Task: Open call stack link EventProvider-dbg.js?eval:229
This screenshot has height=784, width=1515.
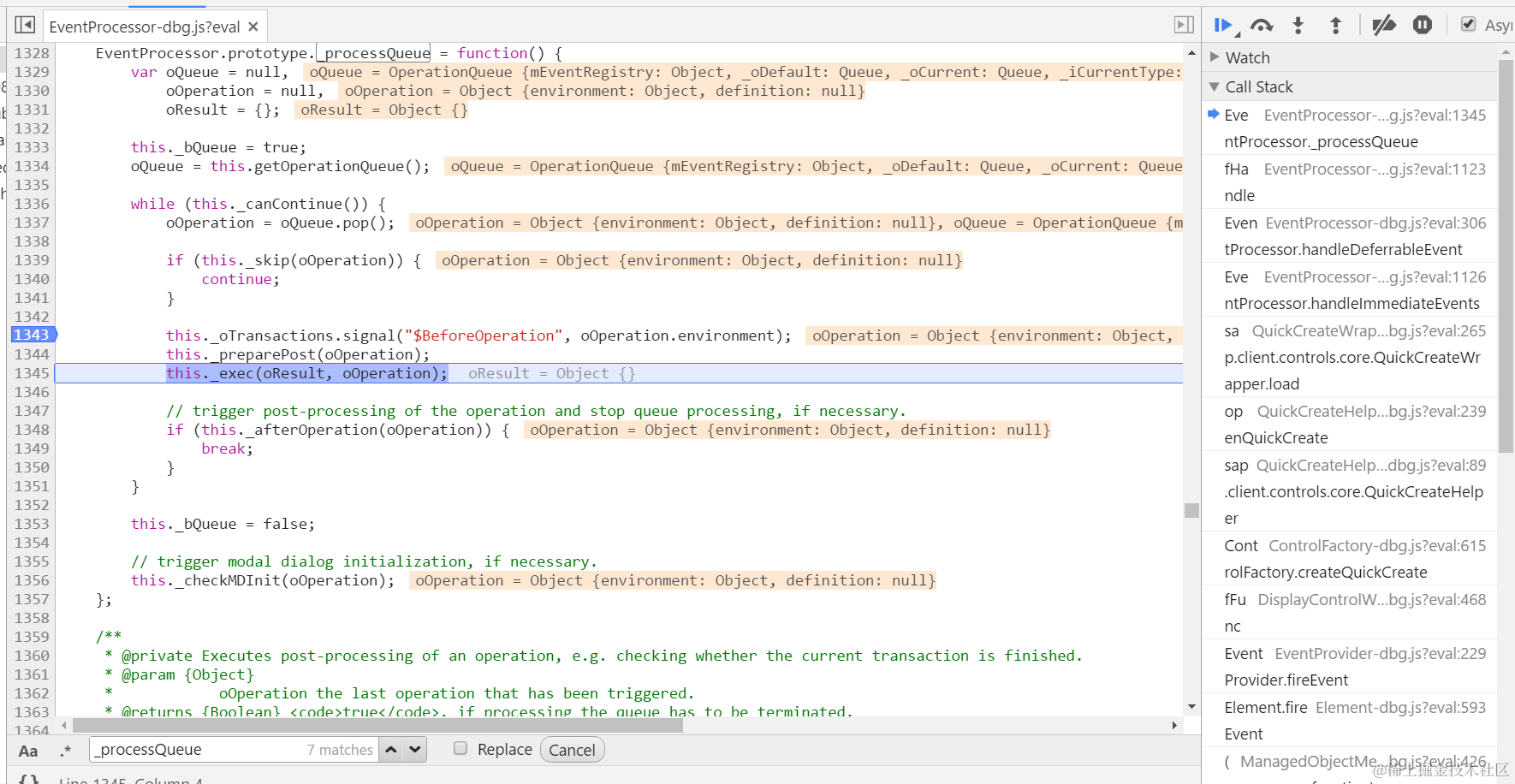Action: 1381,654
